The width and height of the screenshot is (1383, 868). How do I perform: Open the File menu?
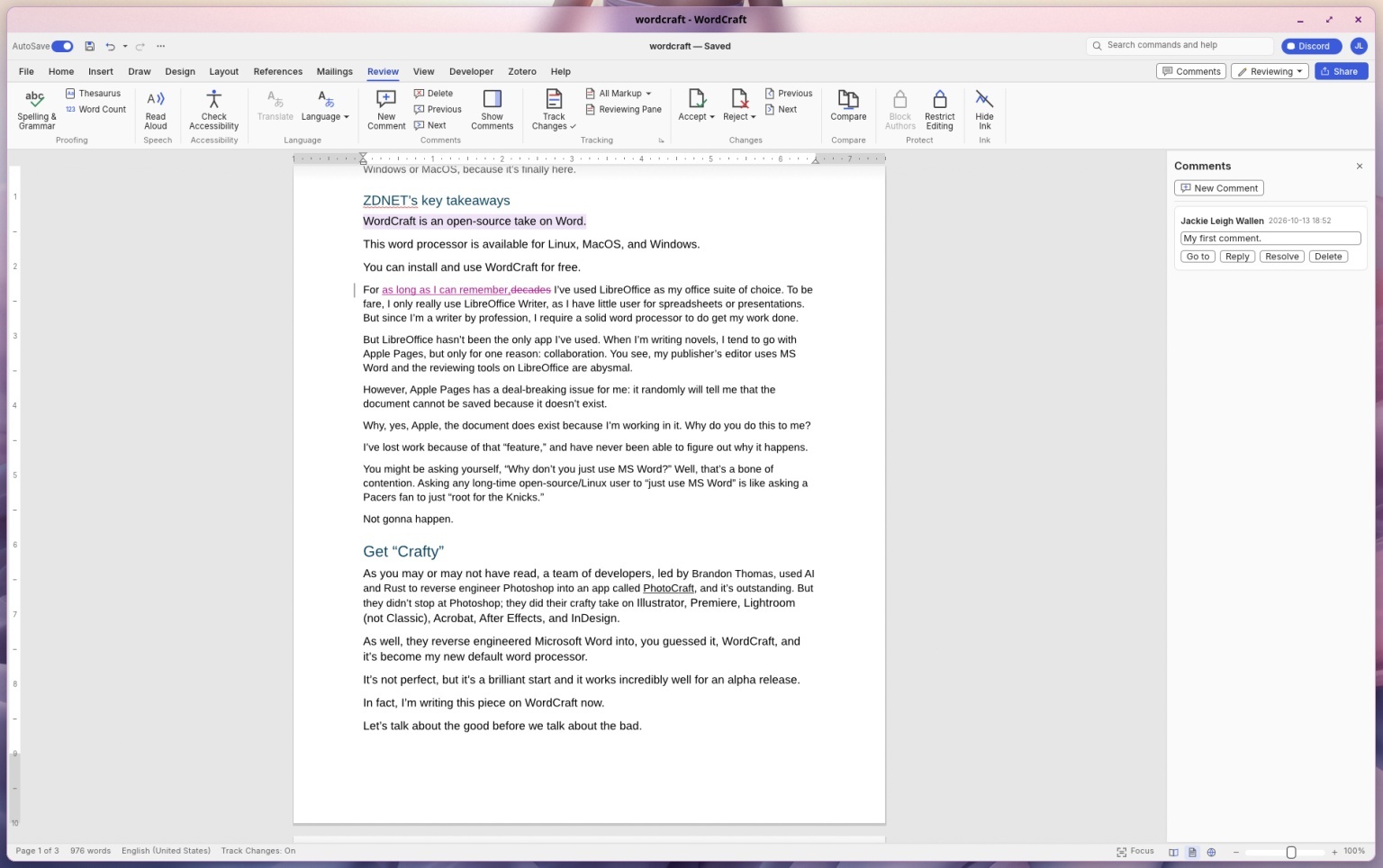point(26,71)
